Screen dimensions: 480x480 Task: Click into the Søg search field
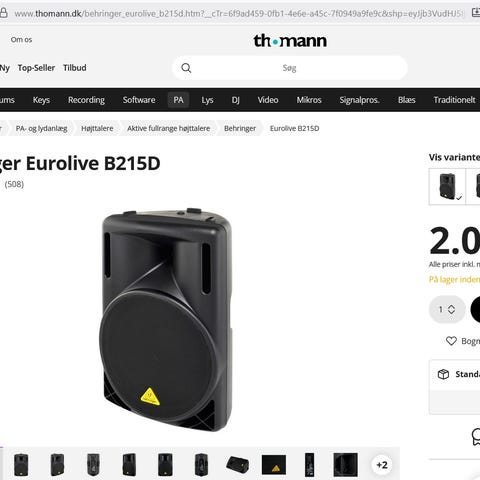coord(290,68)
